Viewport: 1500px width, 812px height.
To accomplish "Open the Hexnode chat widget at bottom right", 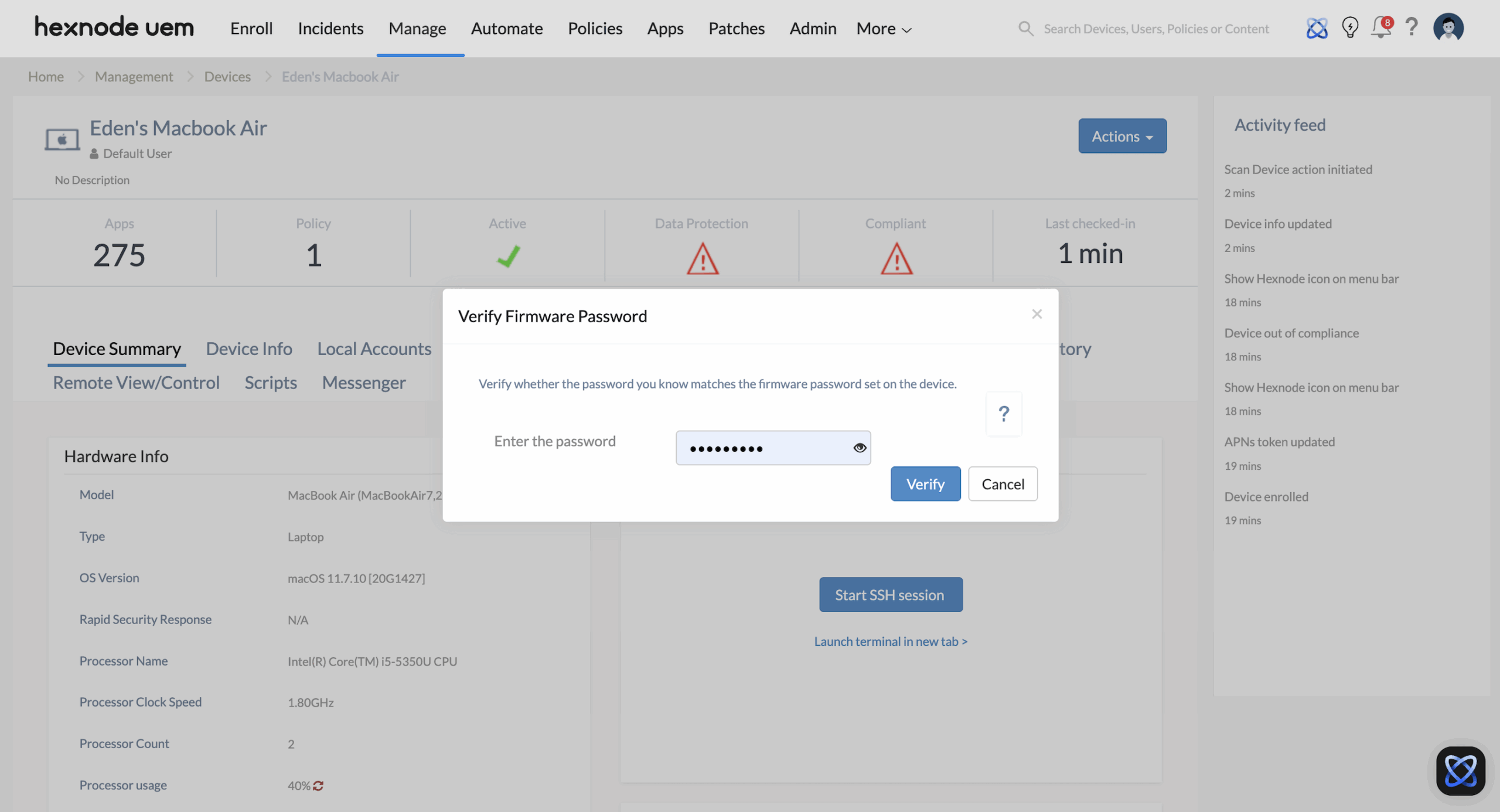I will point(1461,770).
